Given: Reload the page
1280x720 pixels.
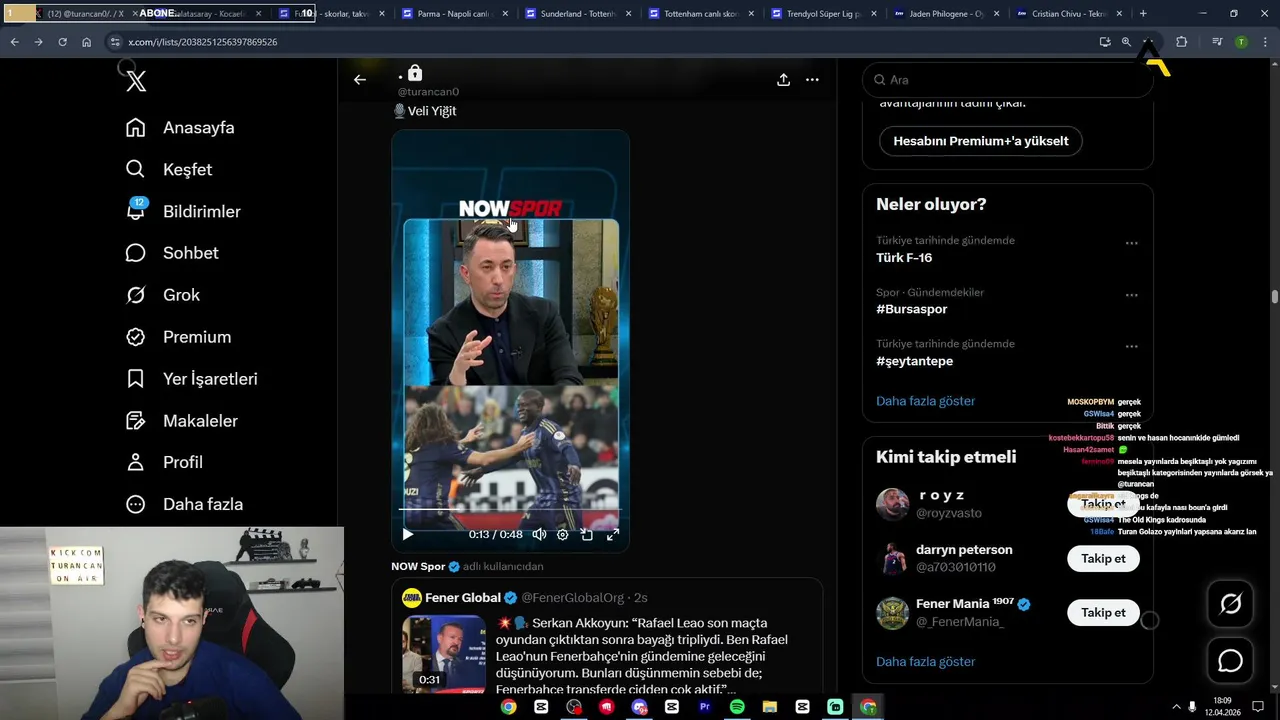Looking at the screenshot, I should click(x=62, y=42).
